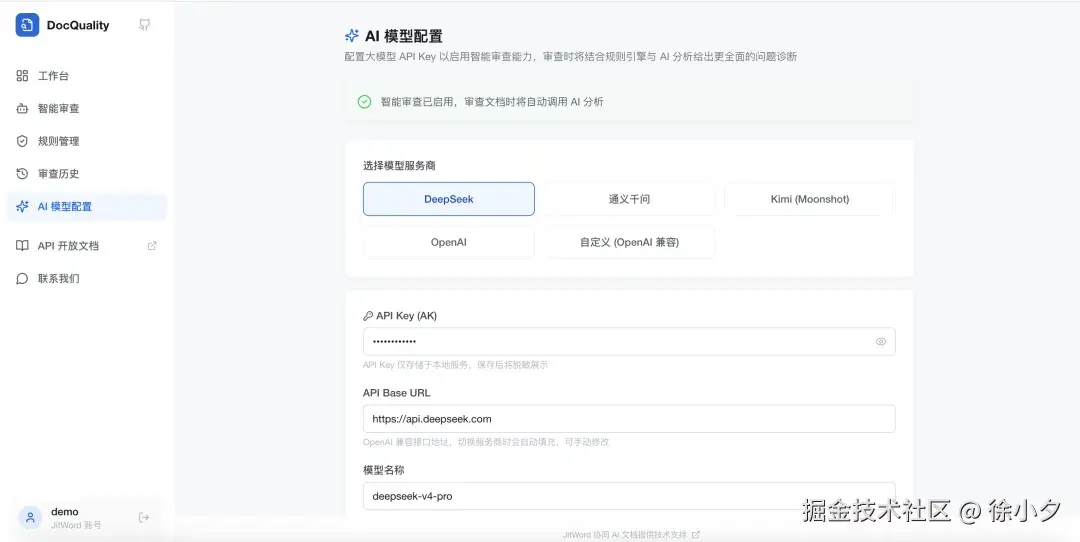Click the AI 模型配置 page heading

click(404, 37)
